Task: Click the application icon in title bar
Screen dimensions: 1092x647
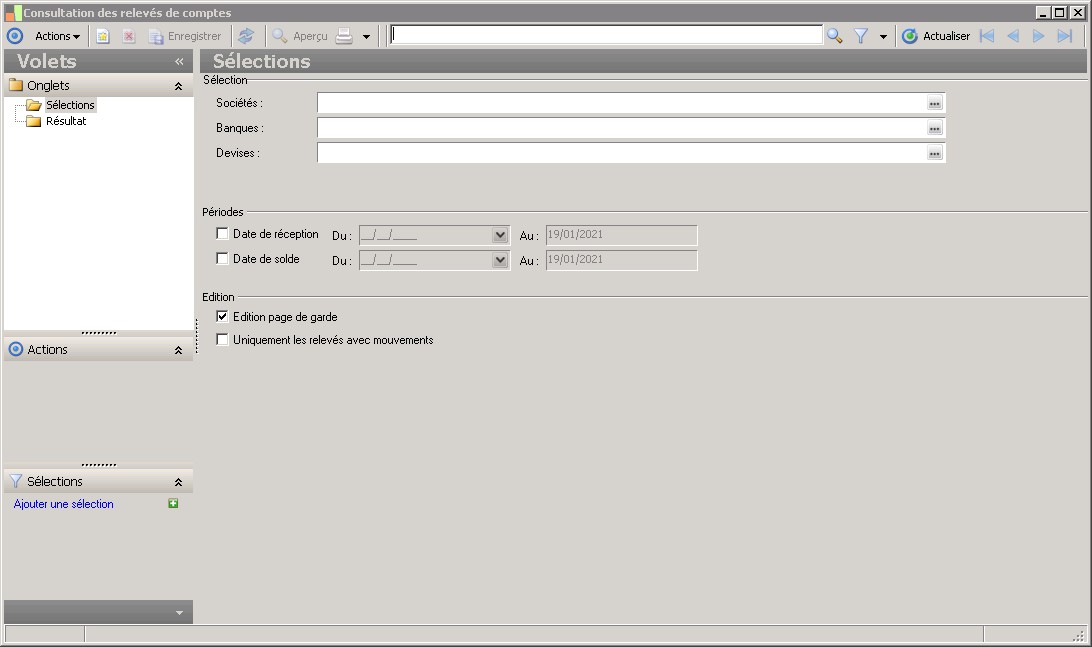Action: tap(13, 13)
